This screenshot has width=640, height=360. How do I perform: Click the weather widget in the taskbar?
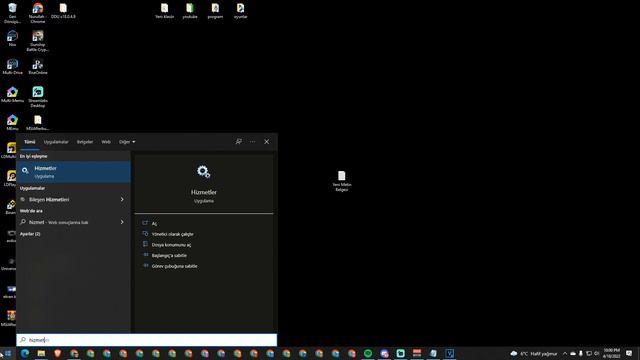pos(533,353)
